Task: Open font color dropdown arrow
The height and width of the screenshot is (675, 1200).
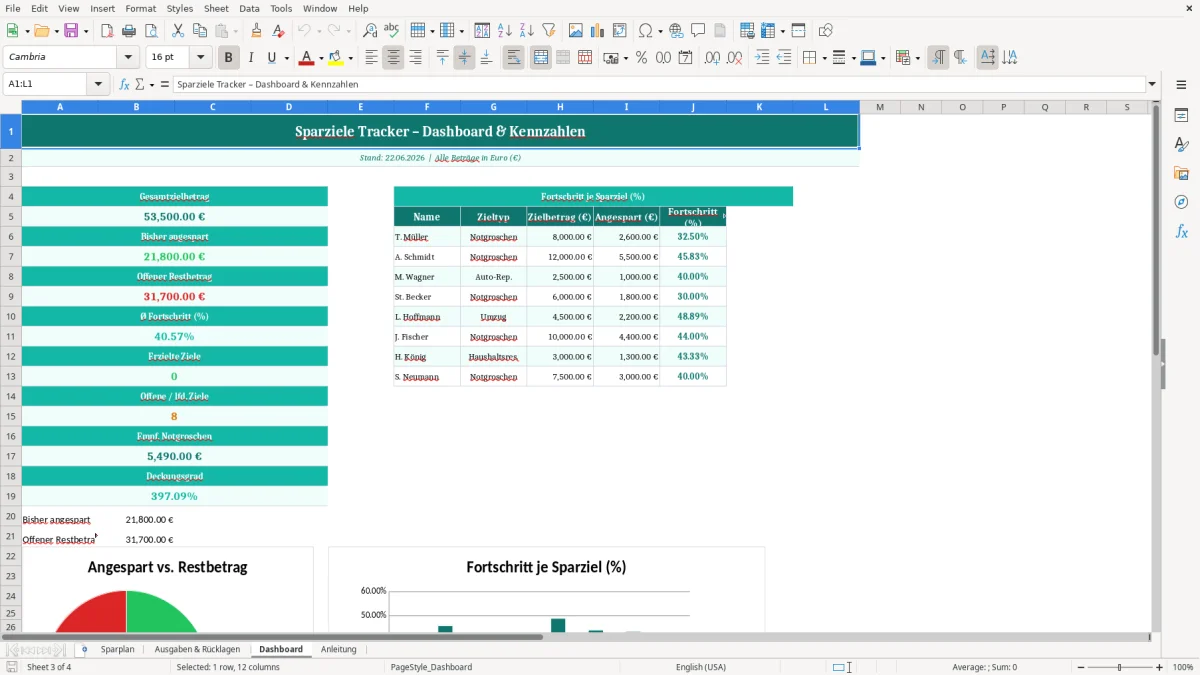Action: pyautogui.click(x=322, y=58)
